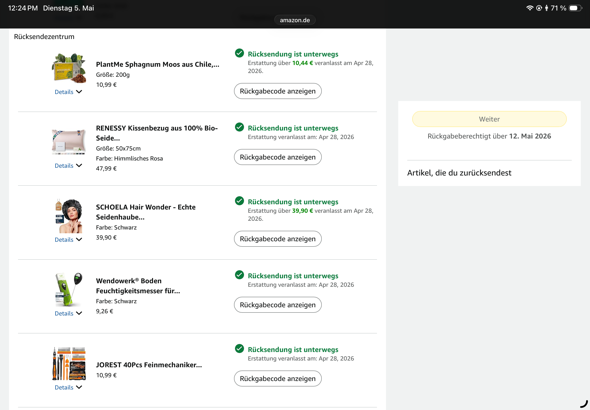
Task: Tap the Wi-Fi icon in status bar
Action: click(x=529, y=8)
